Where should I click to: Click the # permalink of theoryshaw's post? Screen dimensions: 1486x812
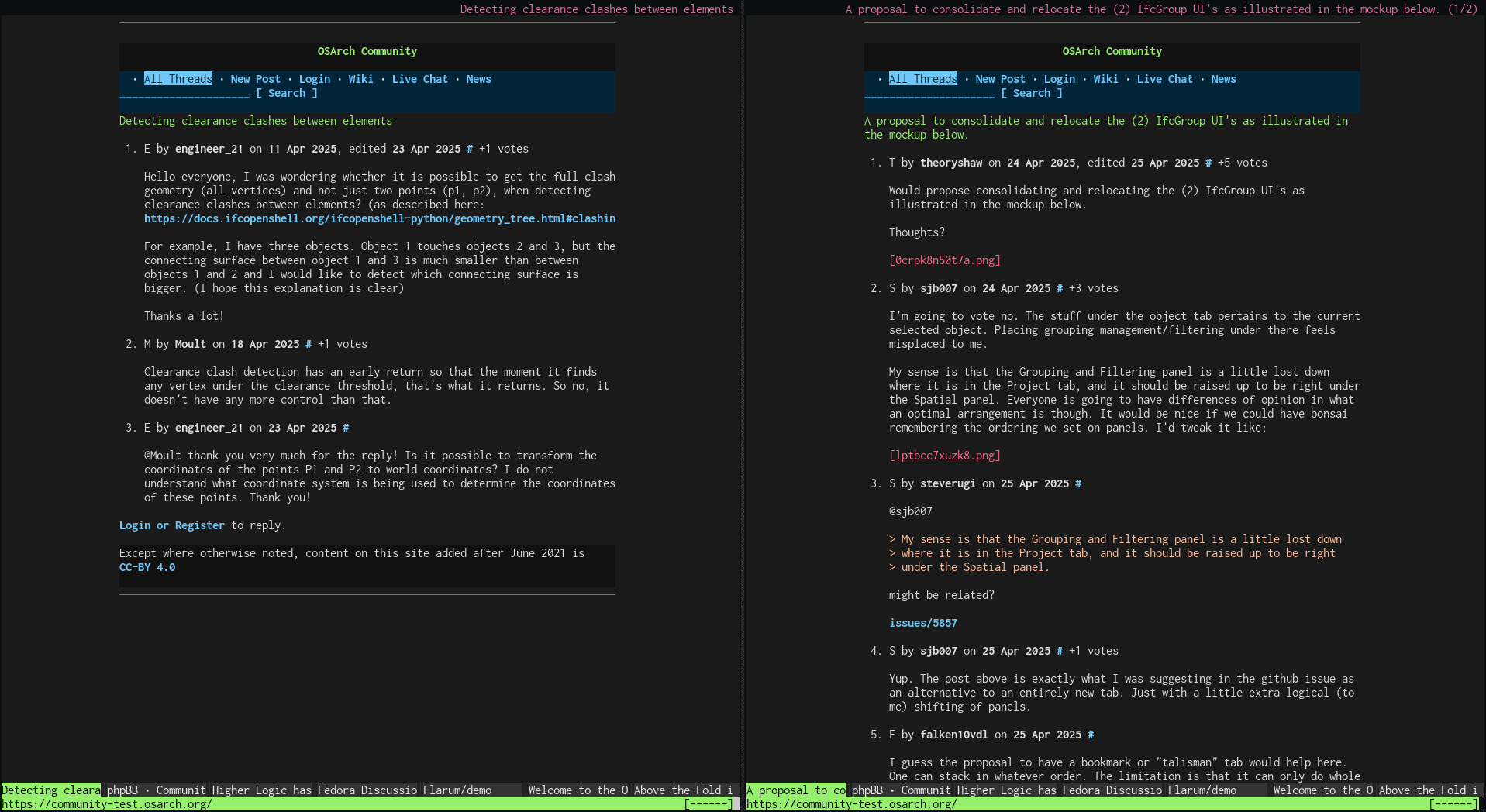(x=1208, y=163)
